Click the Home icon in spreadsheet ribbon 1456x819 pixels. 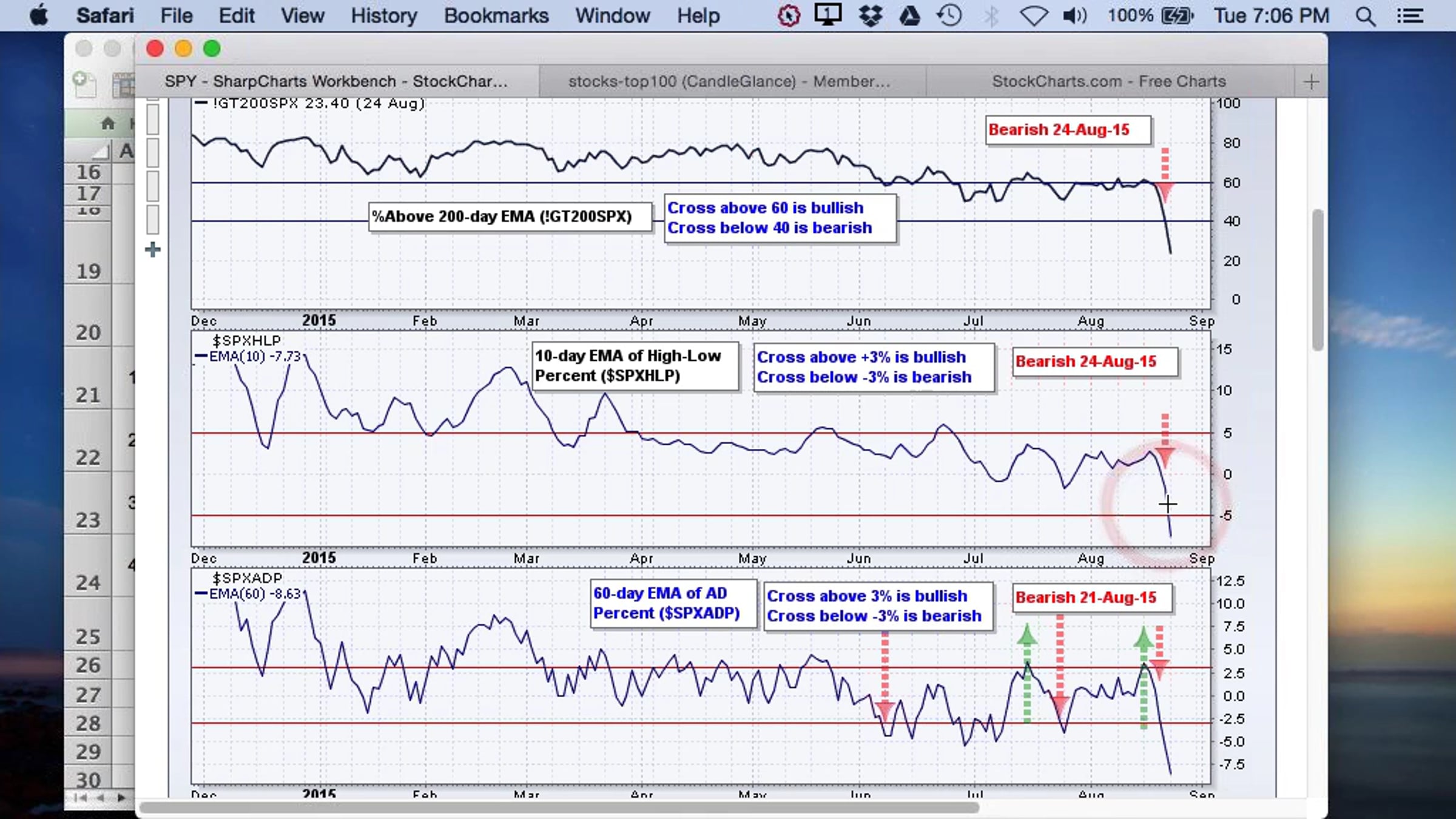tap(108, 124)
